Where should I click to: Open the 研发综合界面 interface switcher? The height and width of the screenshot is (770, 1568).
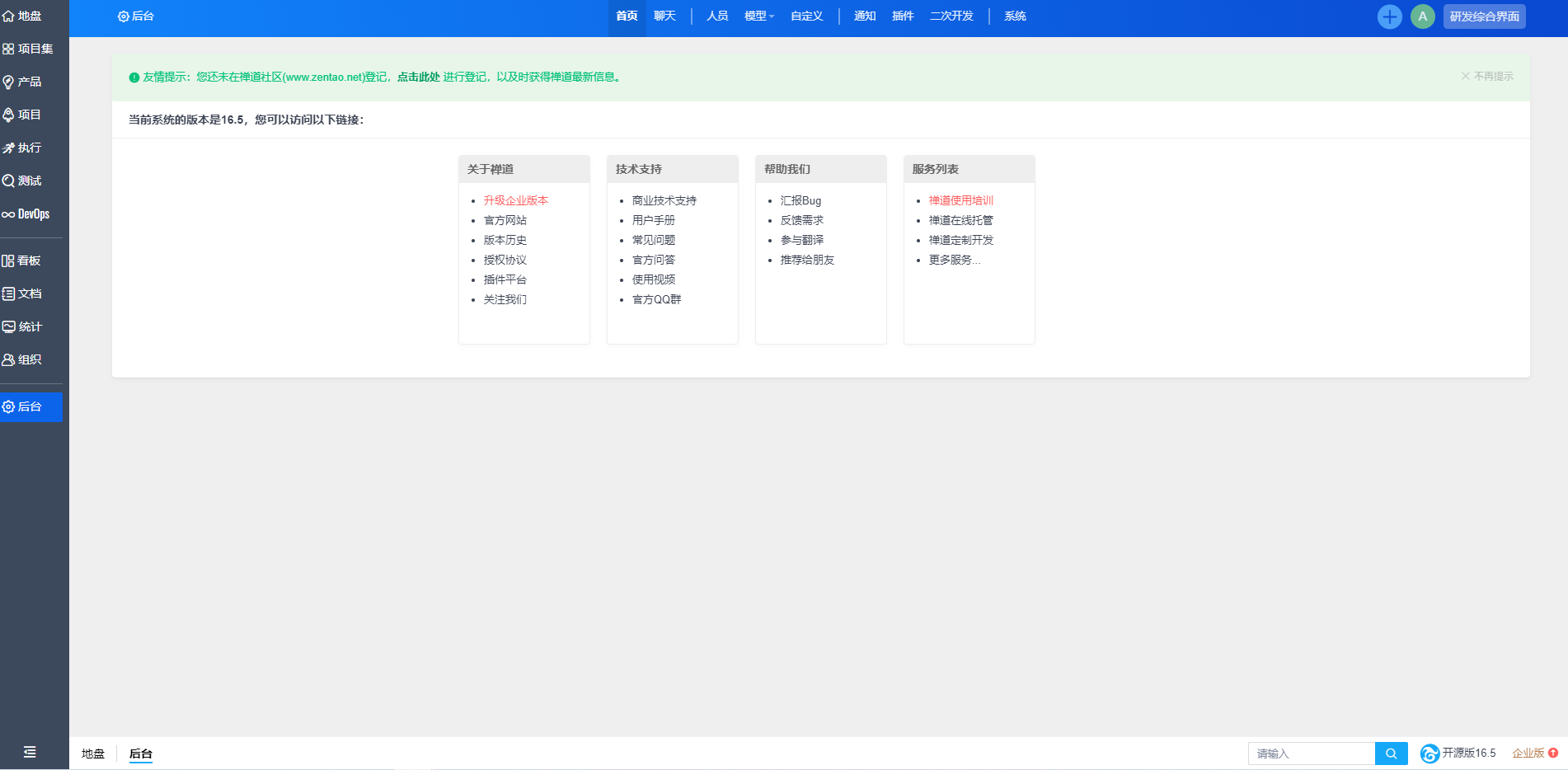(x=1484, y=16)
